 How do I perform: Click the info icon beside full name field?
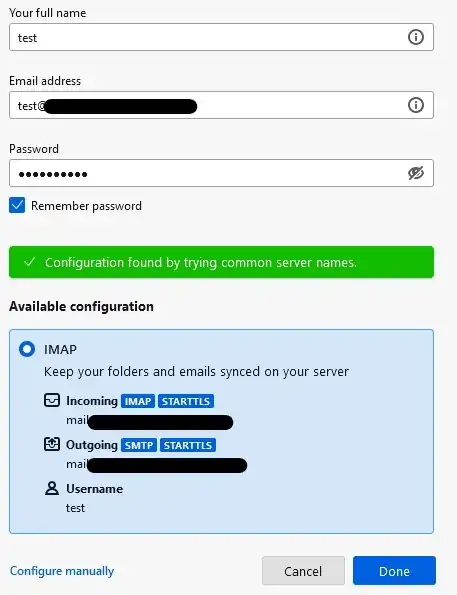(416, 37)
